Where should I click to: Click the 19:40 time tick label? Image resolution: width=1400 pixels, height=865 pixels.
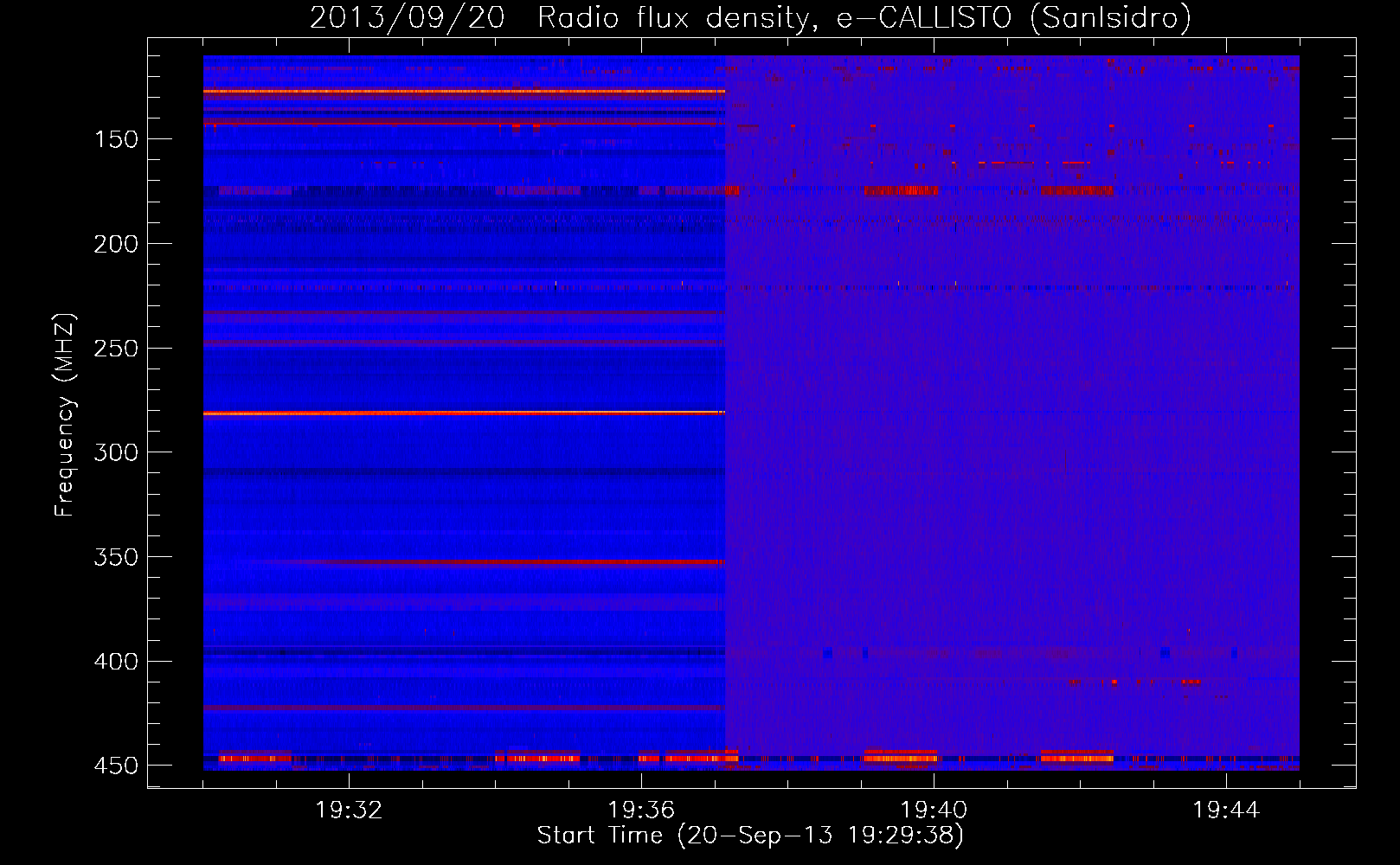(x=934, y=811)
